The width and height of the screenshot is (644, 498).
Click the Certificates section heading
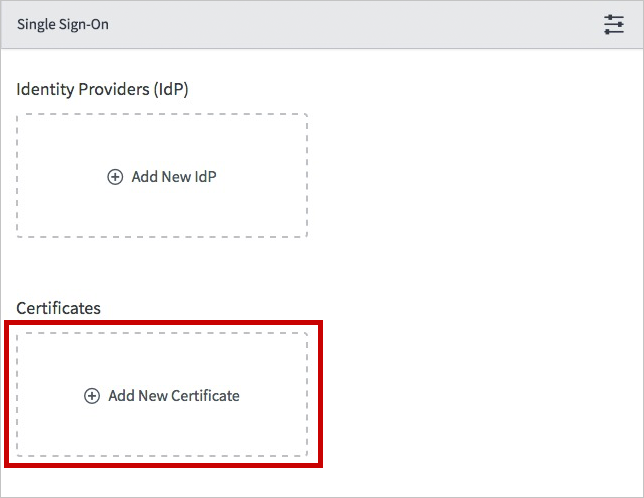point(58,308)
